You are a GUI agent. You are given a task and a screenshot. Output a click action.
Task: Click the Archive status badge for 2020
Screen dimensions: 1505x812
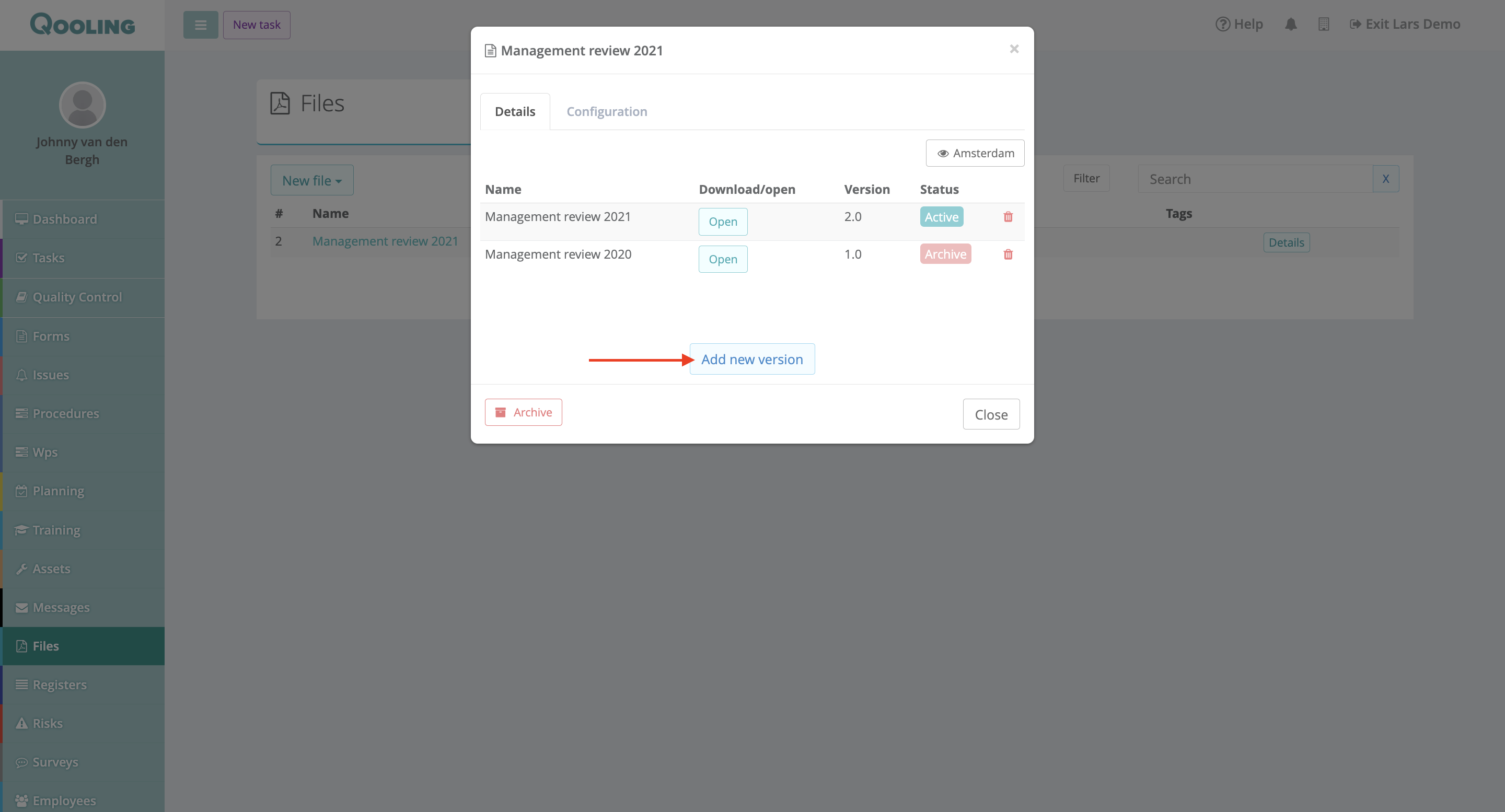click(945, 254)
